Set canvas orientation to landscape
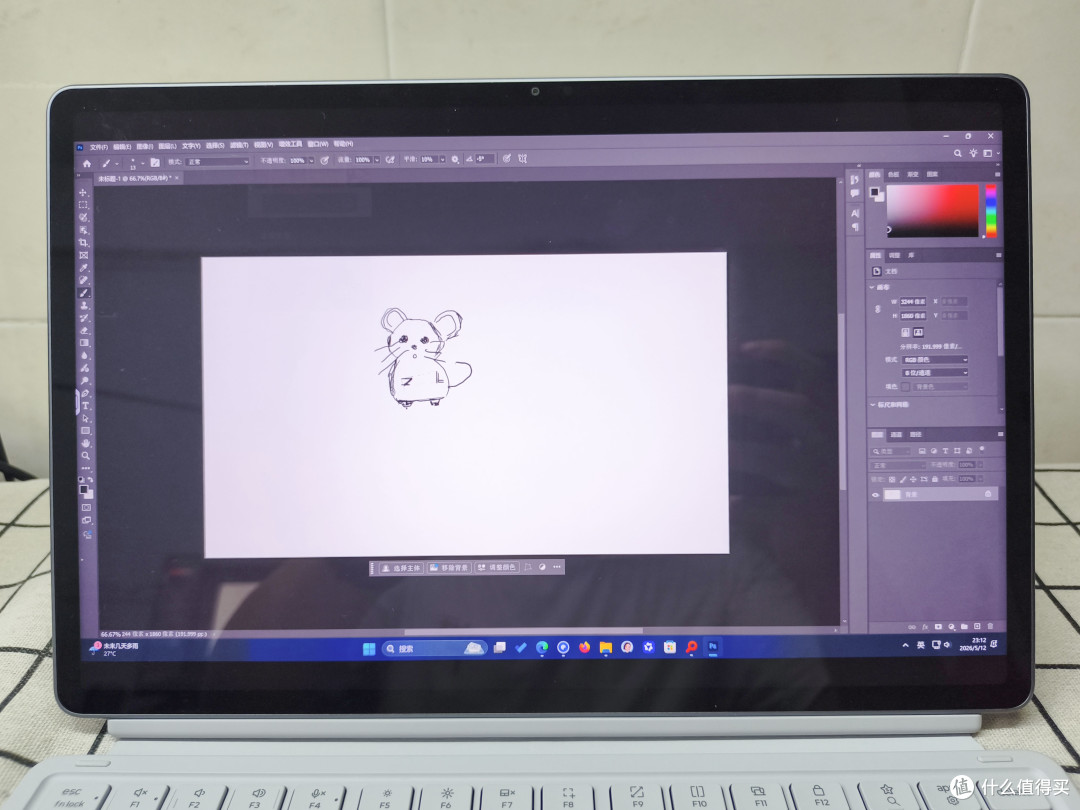The height and width of the screenshot is (810, 1080). pos(917,332)
